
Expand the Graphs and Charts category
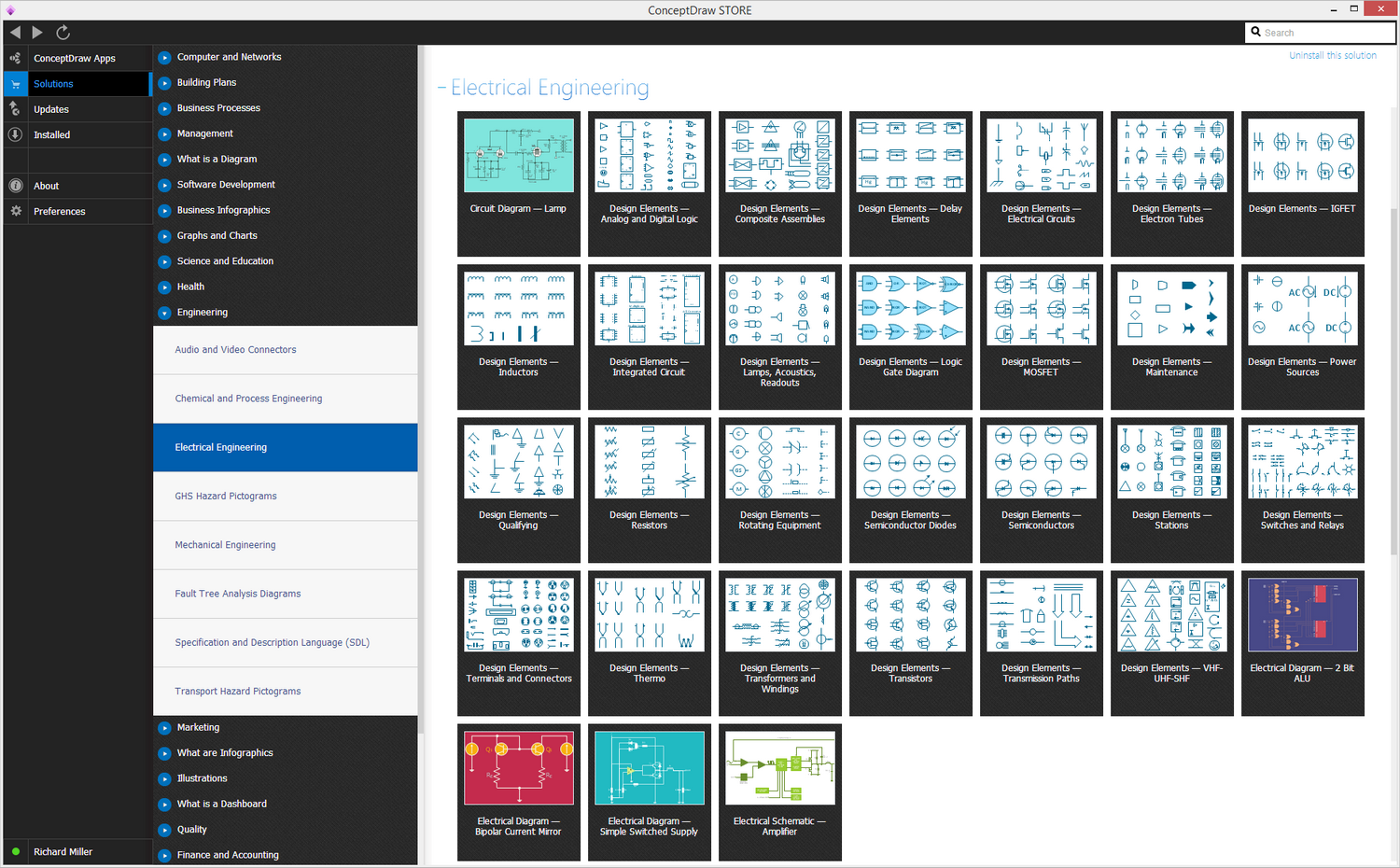click(x=164, y=236)
